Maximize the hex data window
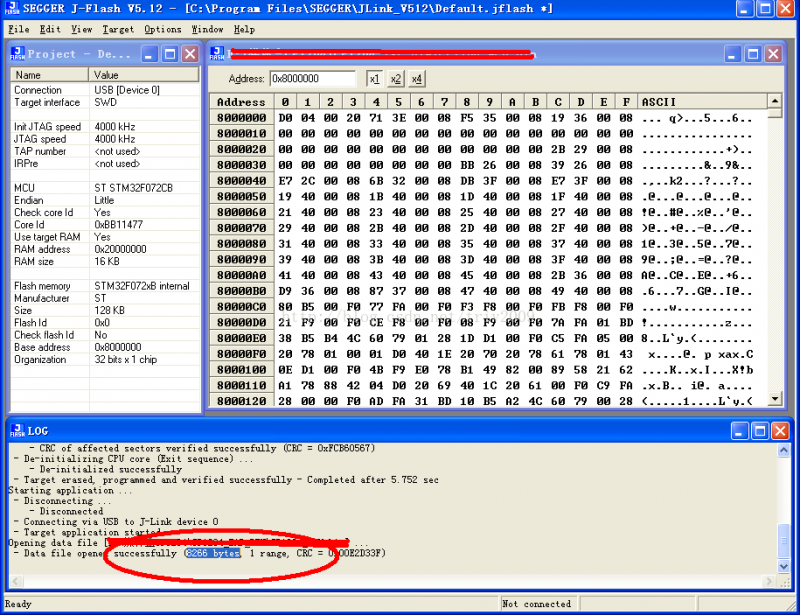 point(753,54)
